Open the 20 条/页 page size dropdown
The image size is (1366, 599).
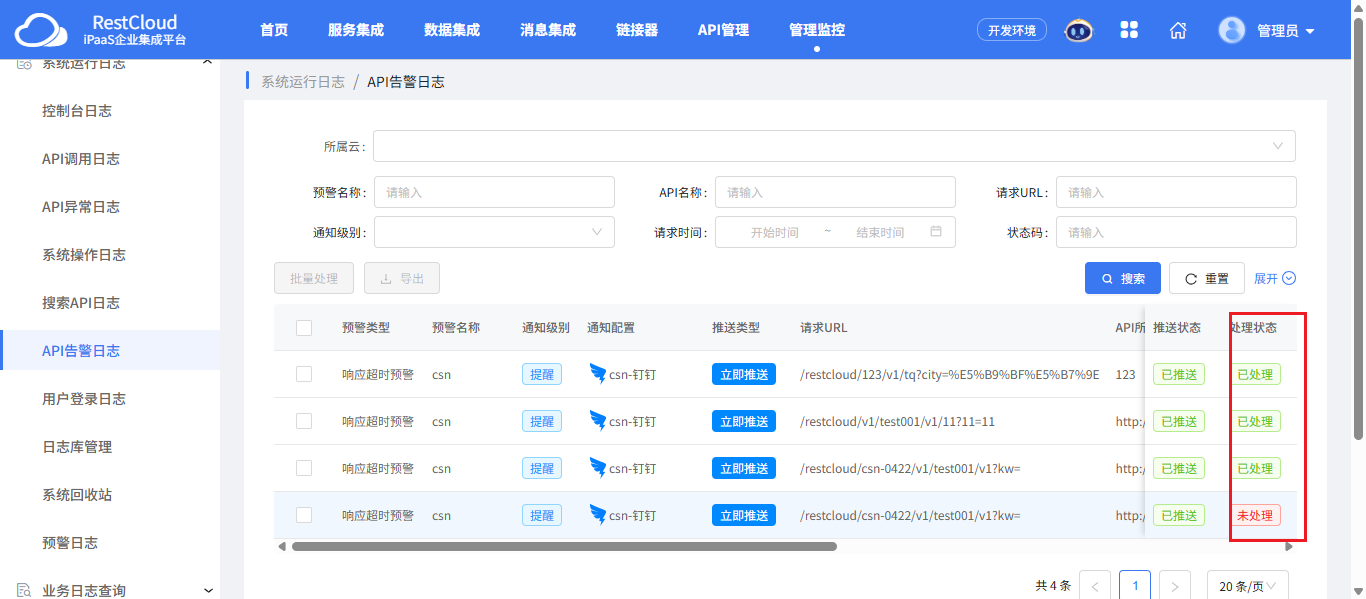[x=1247, y=586]
